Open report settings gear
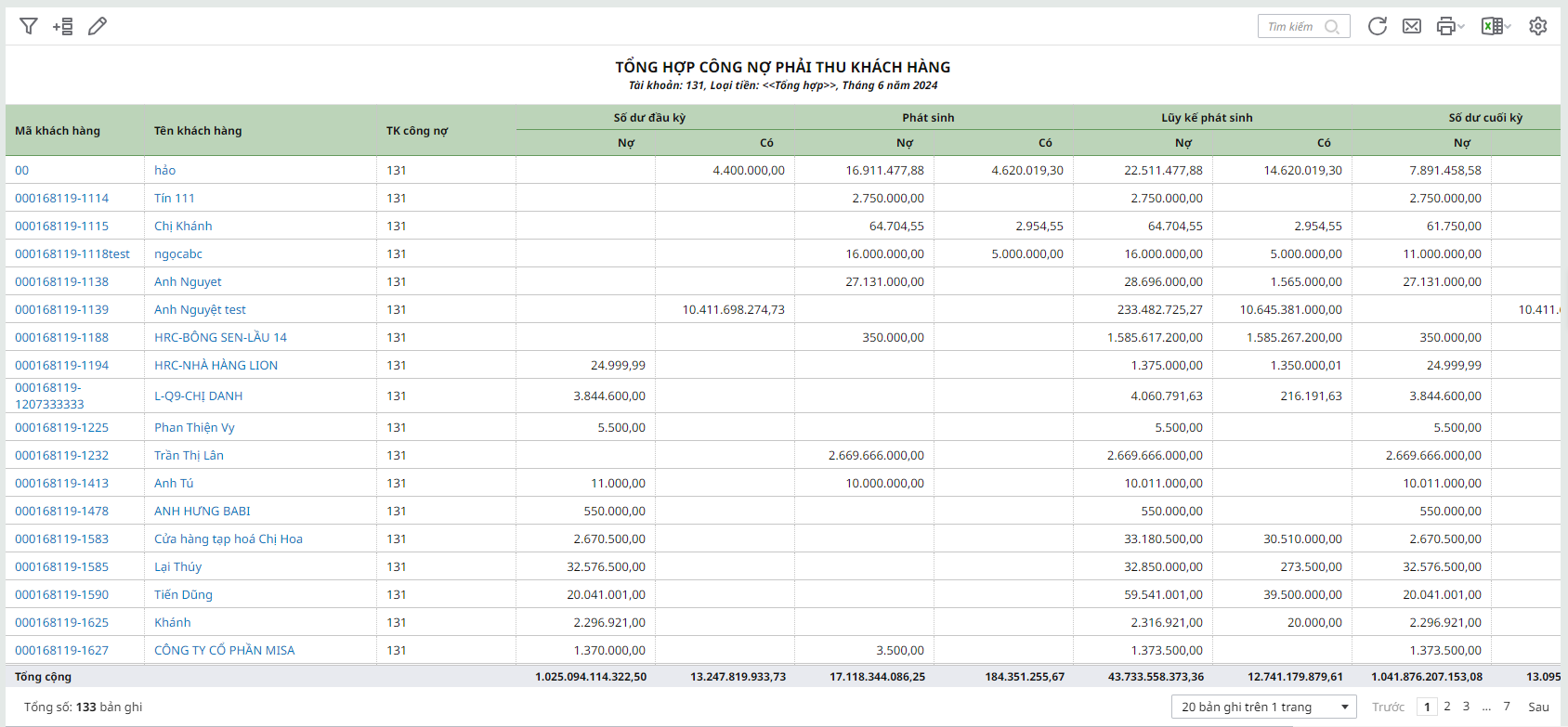This screenshot has width=1568, height=727. tap(1538, 26)
